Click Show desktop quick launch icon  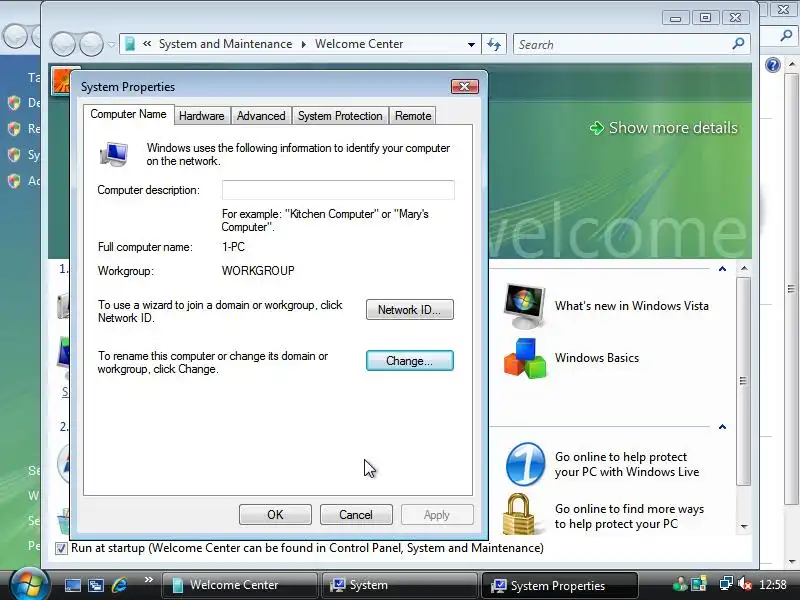coord(72,585)
